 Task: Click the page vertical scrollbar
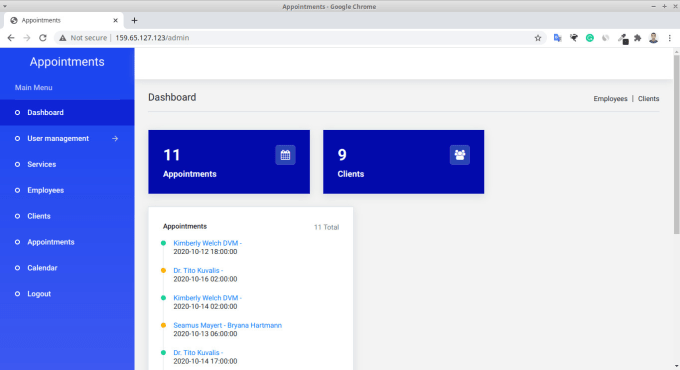pyautogui.click(x=676, y=145)
